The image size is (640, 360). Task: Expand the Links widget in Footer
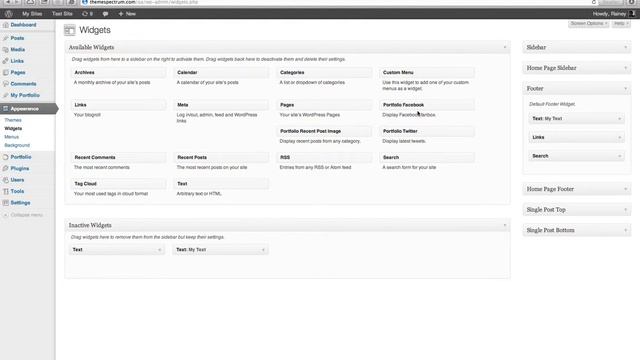[x=619, y=138]
